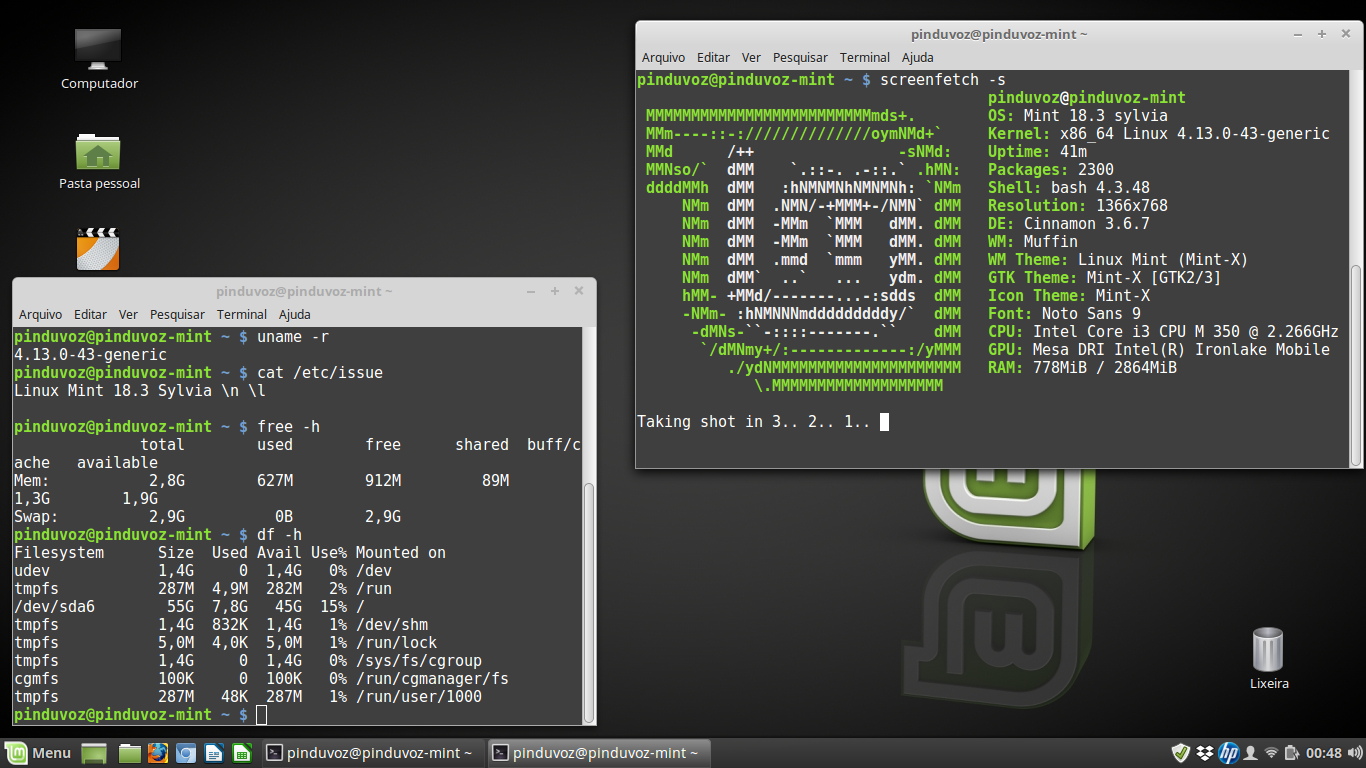Viewport: 1366px width, 768px height.
Task: Launch Firefox from the panel
Action: point(158,753)
